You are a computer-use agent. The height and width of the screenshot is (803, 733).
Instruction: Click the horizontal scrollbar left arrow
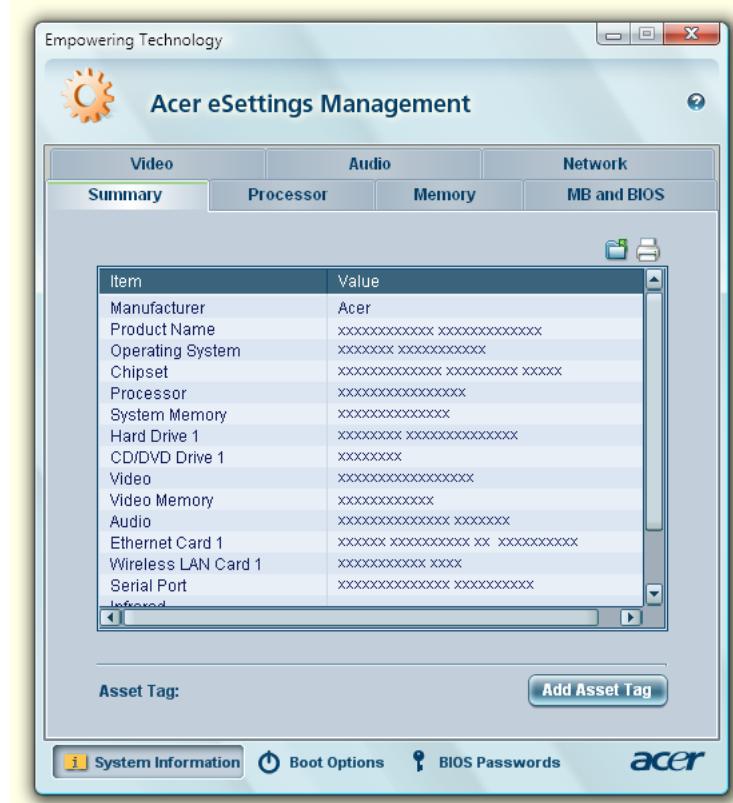111,618
